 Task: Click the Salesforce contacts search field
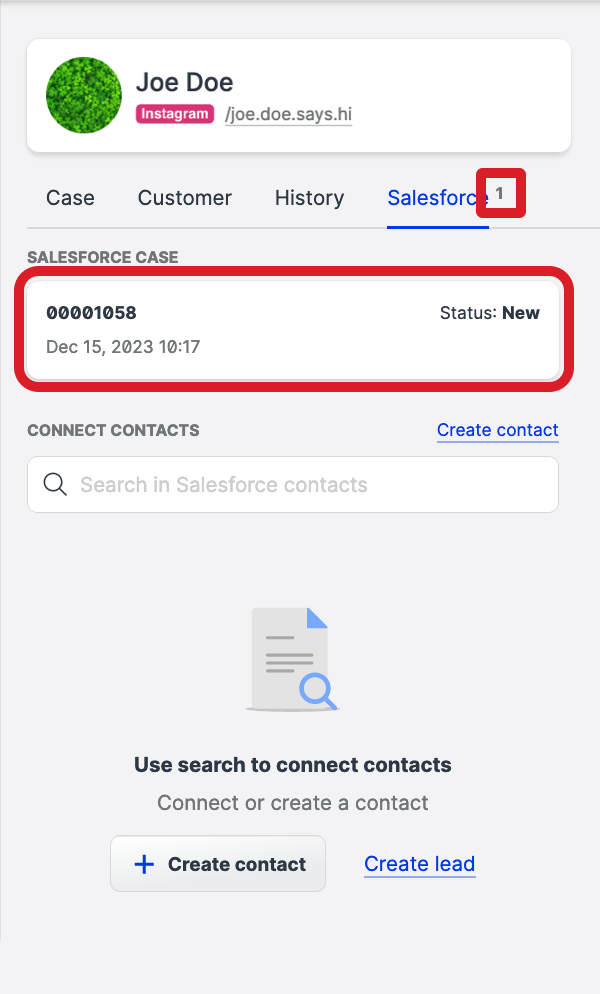click(292, 484)
